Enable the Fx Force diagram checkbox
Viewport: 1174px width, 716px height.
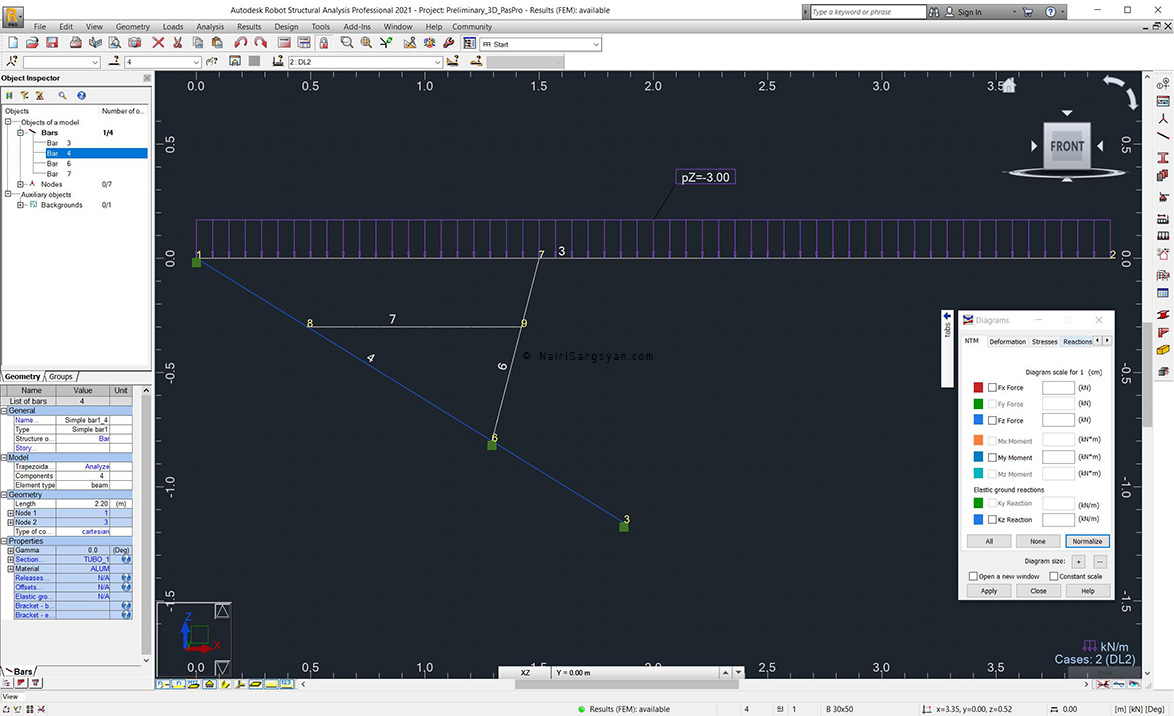(992, 388)
